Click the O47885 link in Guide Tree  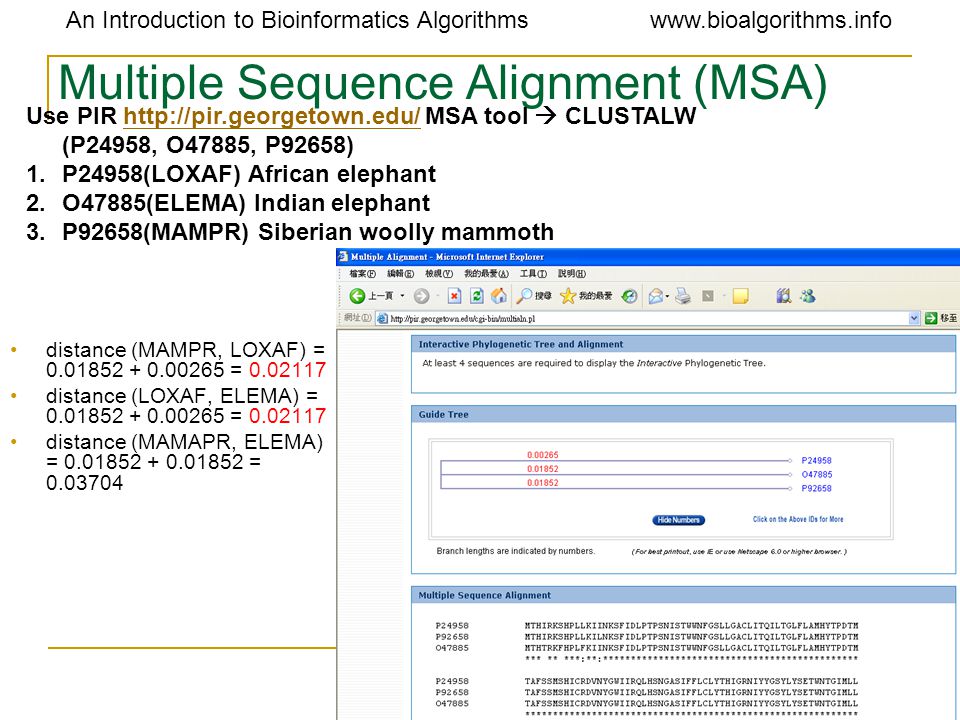pos(817,474)
